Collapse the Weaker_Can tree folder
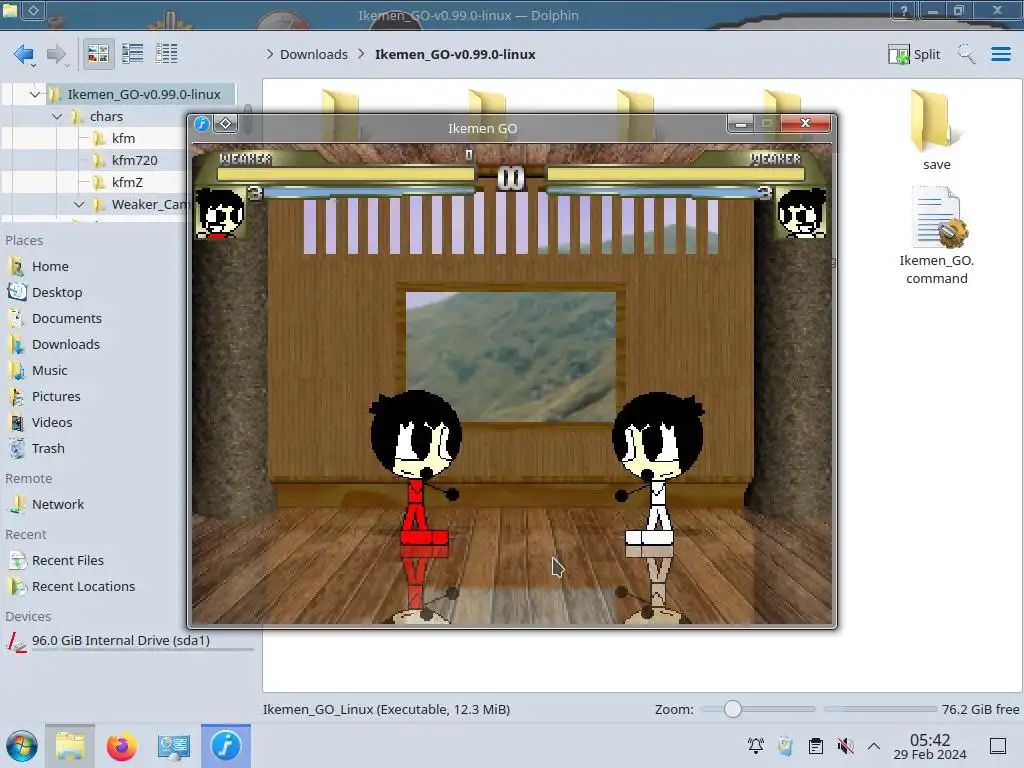The width and height of the screenshot is (1024, 768). pos(79,204)
